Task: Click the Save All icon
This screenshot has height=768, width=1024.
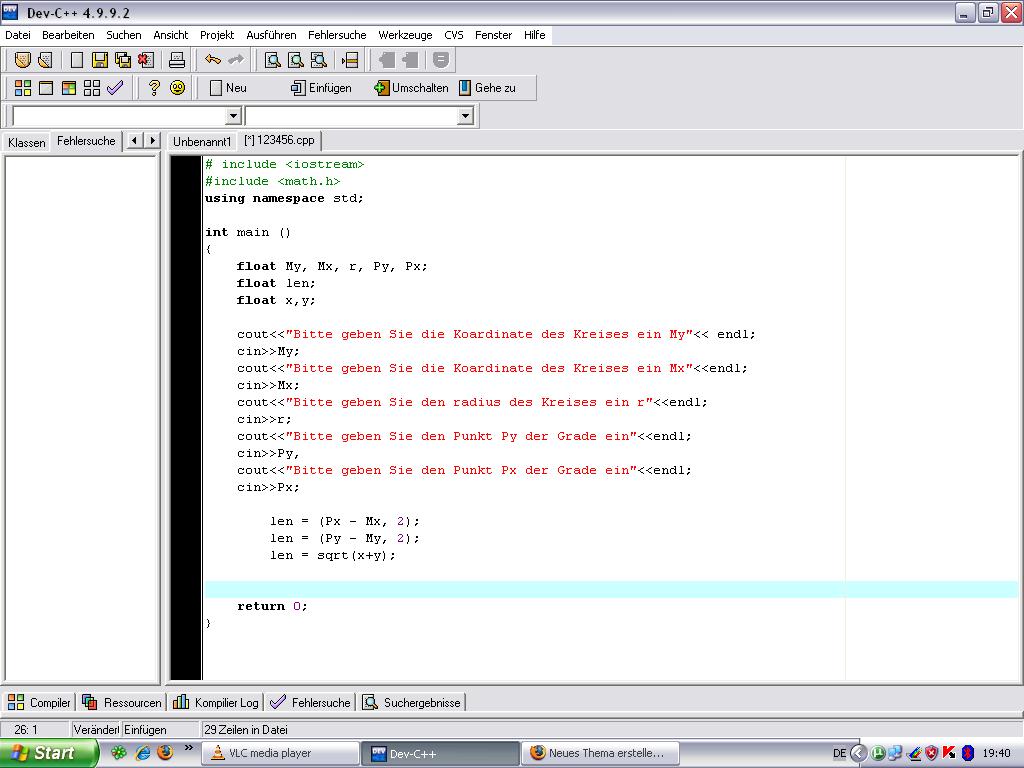Action: click(122, 61)
